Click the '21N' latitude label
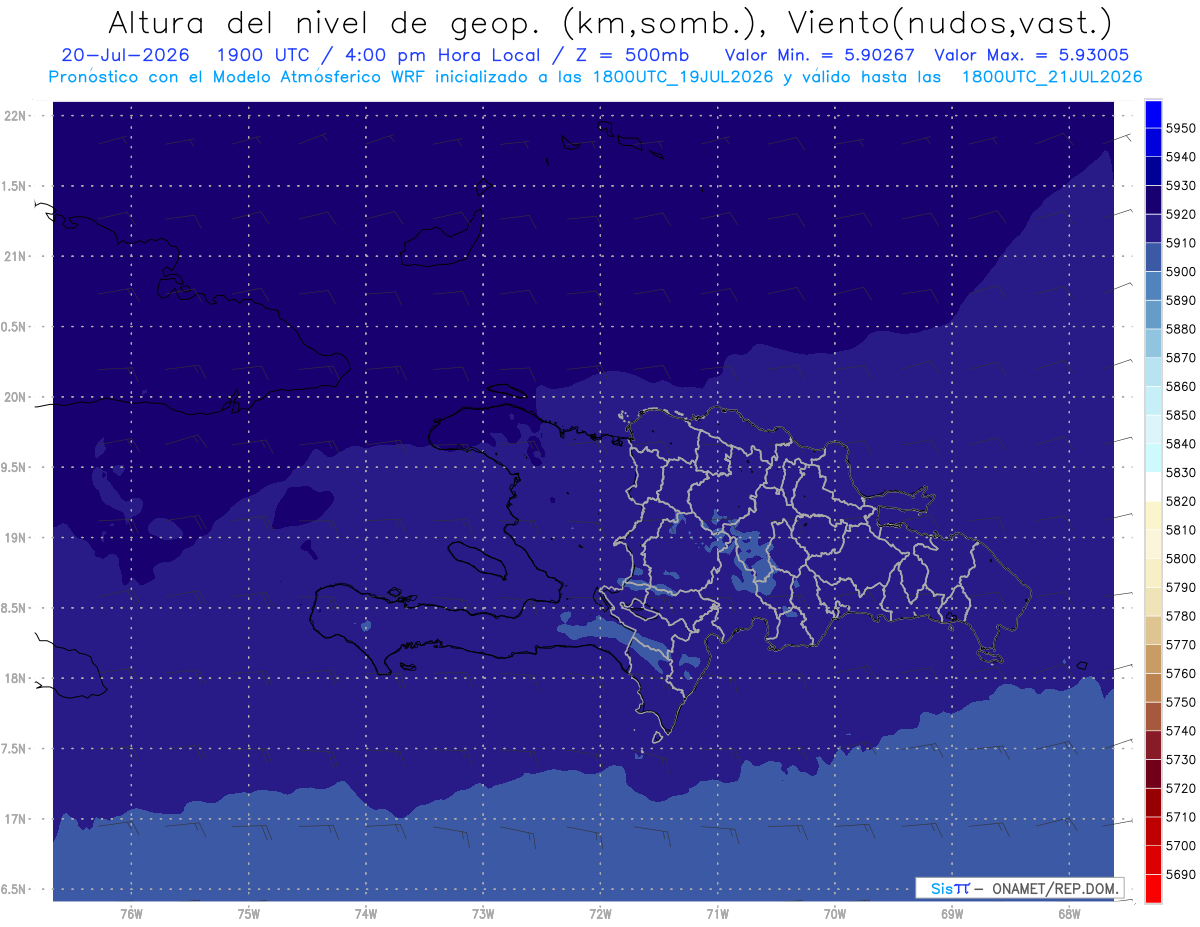 16,256
